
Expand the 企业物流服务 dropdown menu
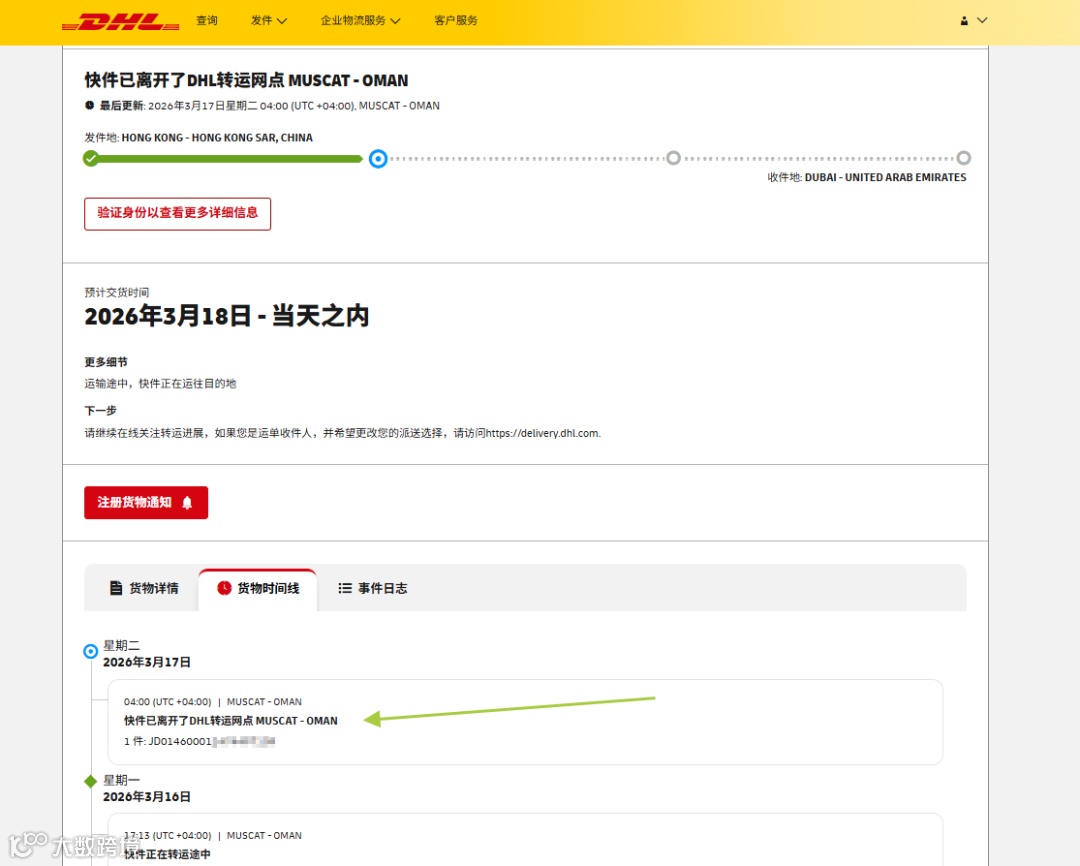(x=360, y=21)
